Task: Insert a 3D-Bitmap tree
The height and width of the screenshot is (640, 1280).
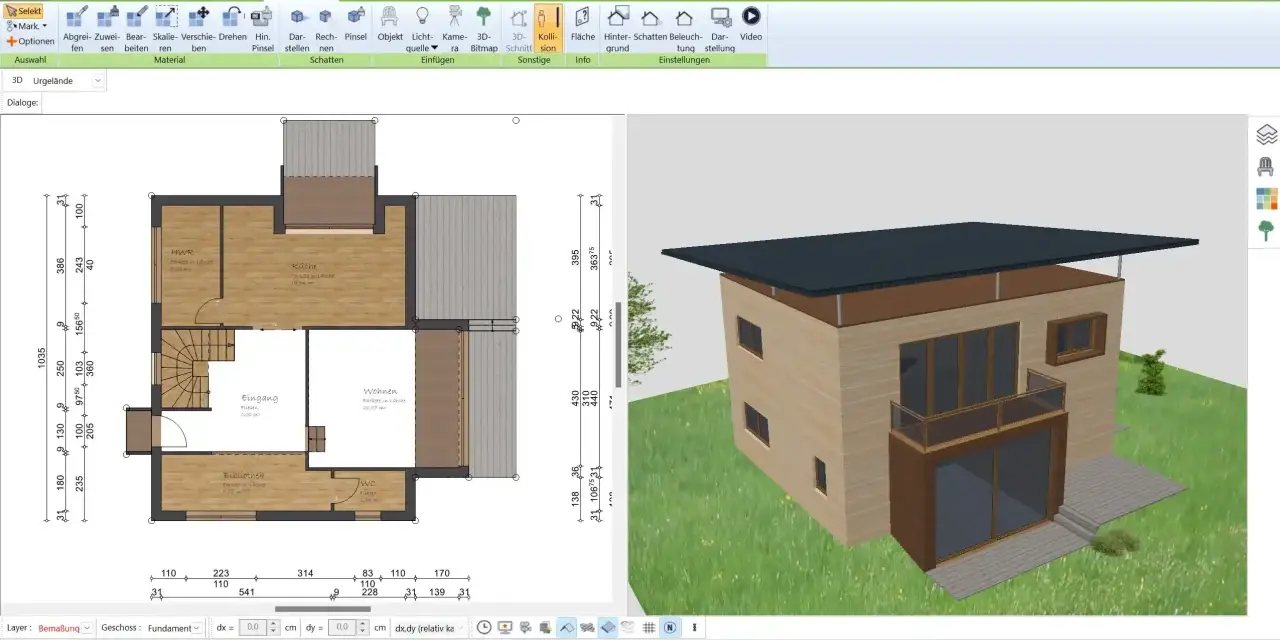Action: [484, 28]
